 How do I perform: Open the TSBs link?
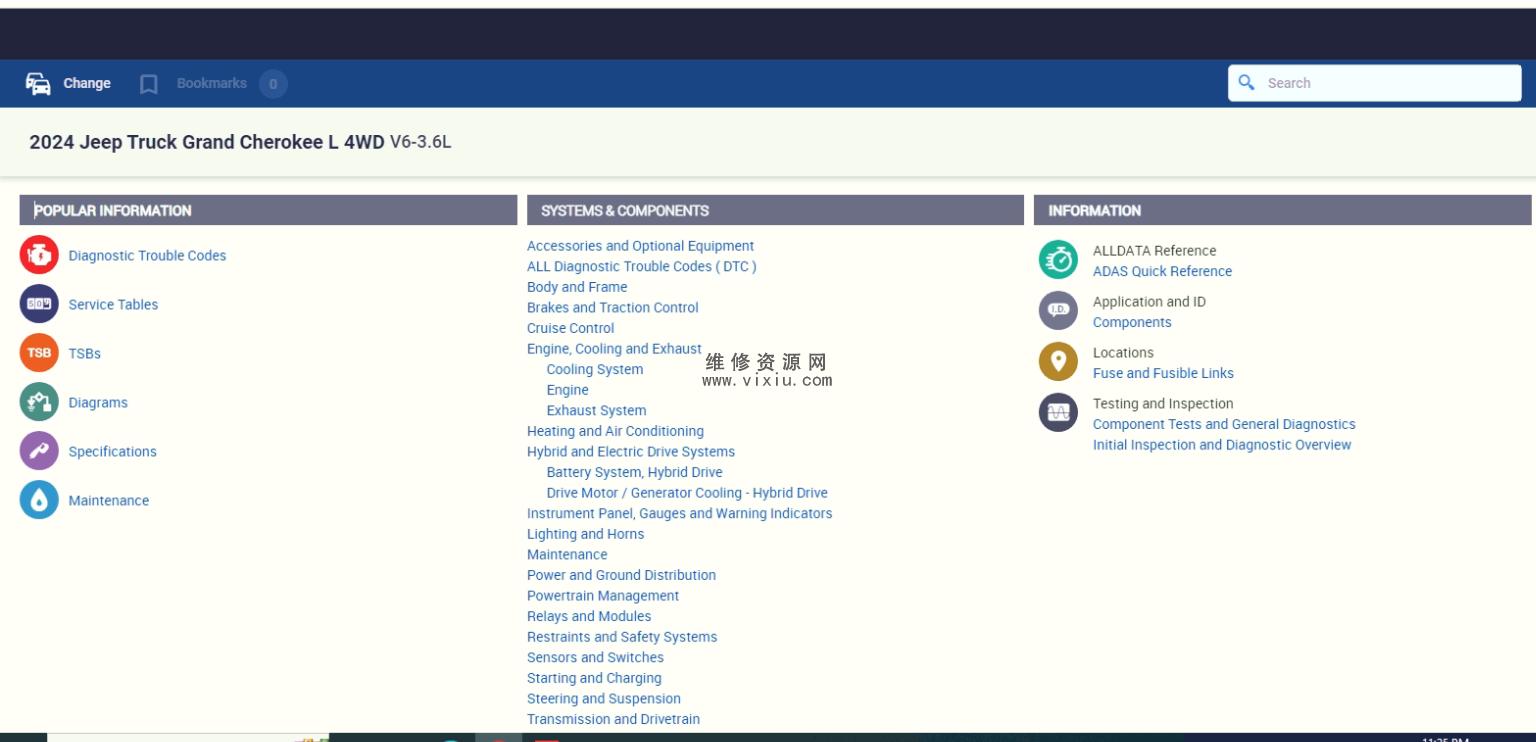pyautogui.click(x=85, y=354)
